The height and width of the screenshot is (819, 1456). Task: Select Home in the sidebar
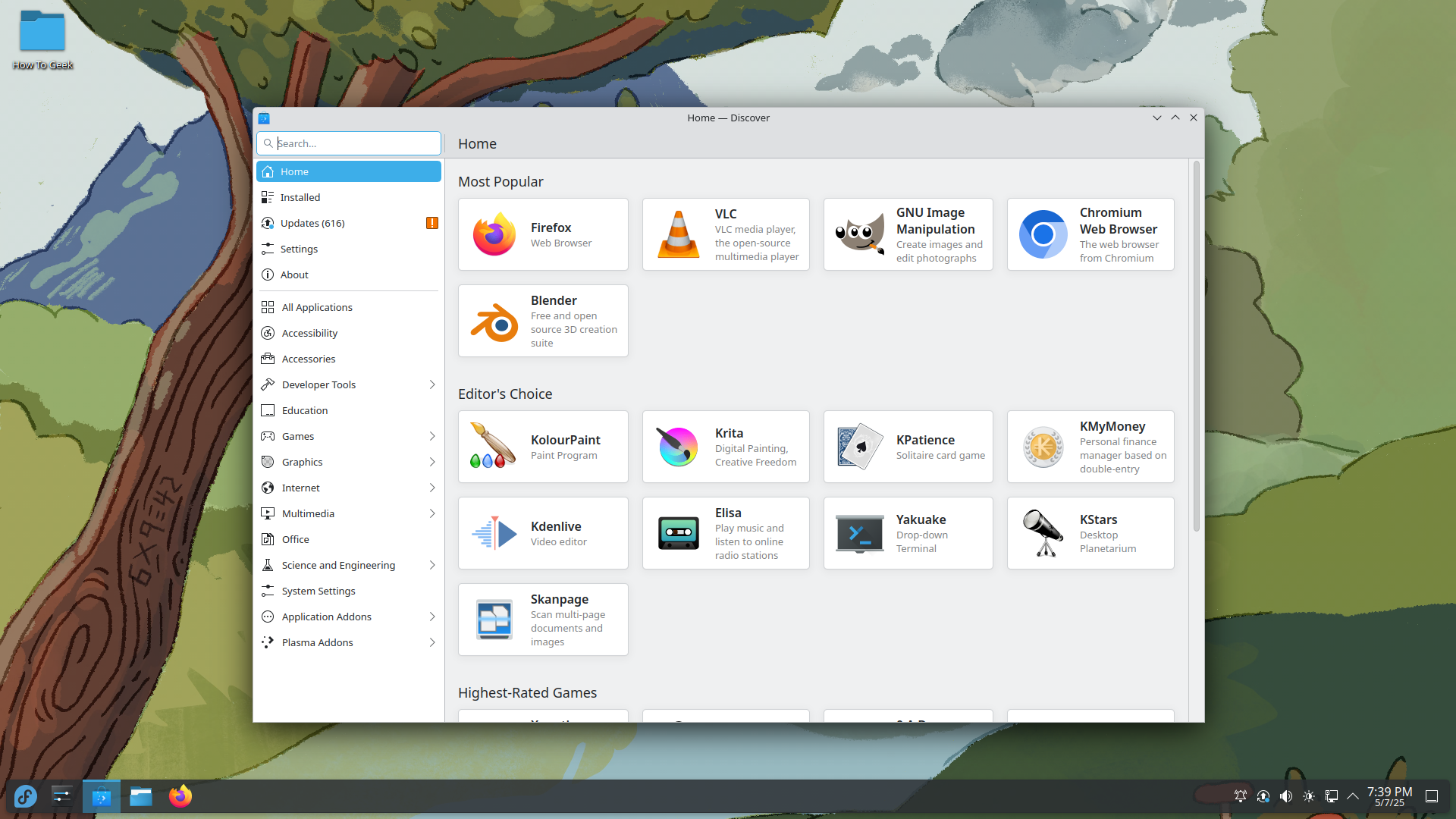349,171
